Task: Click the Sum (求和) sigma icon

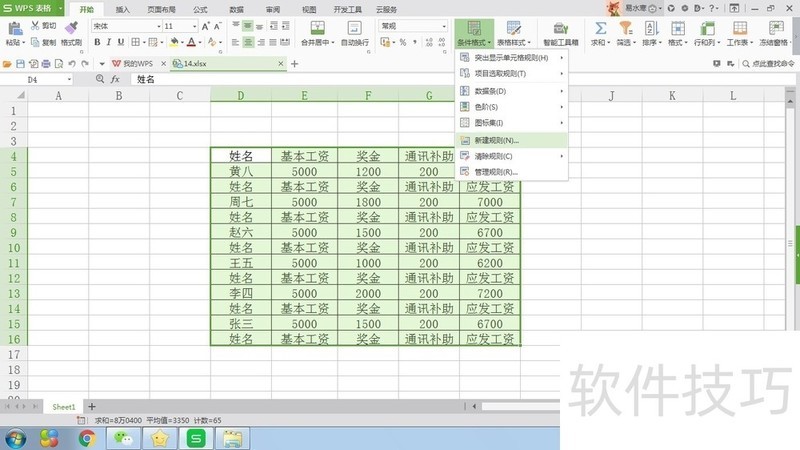Action: coord(601,28)
